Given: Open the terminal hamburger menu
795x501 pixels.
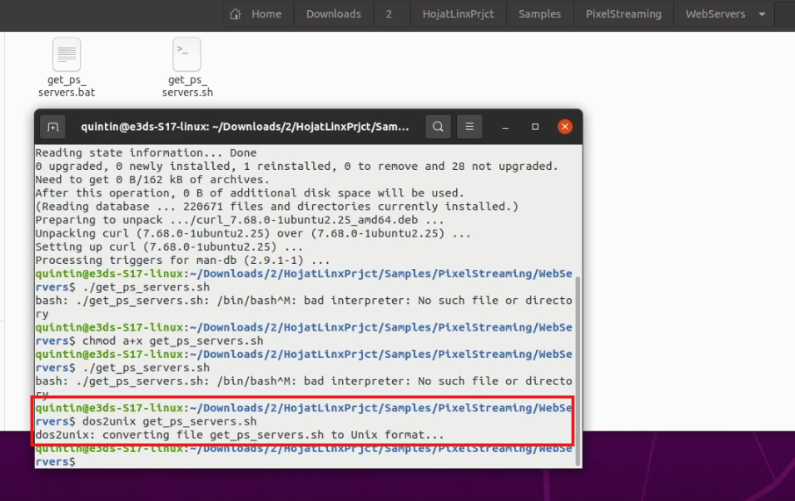Looking at the screenshot, I should [470, 127].
